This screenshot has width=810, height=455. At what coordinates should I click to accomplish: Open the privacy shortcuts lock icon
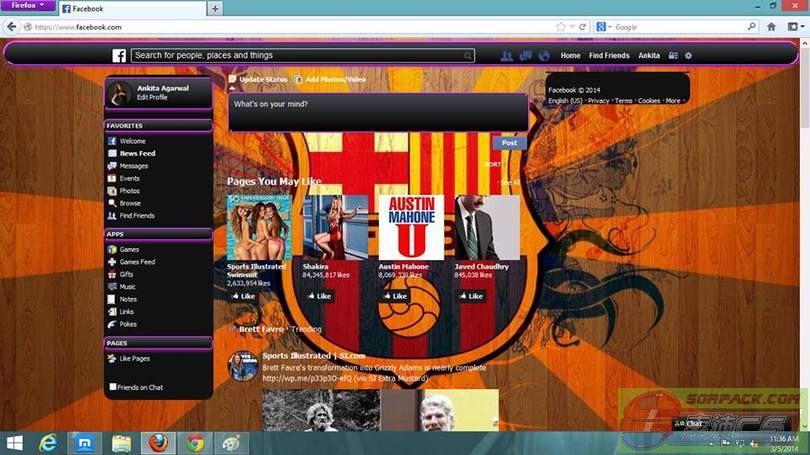click(673, 56)
